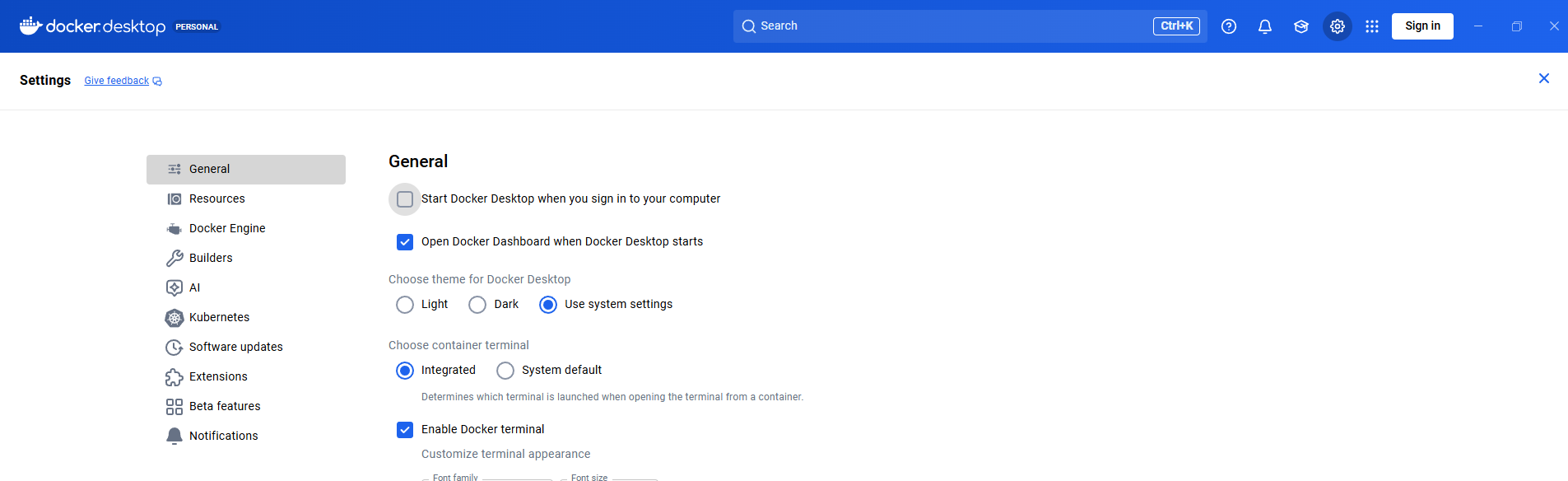Open the Learning center graduation cap icon
Image resolution: width=1568 pixels, height=481 pixels.
[x=1301, y=26]
